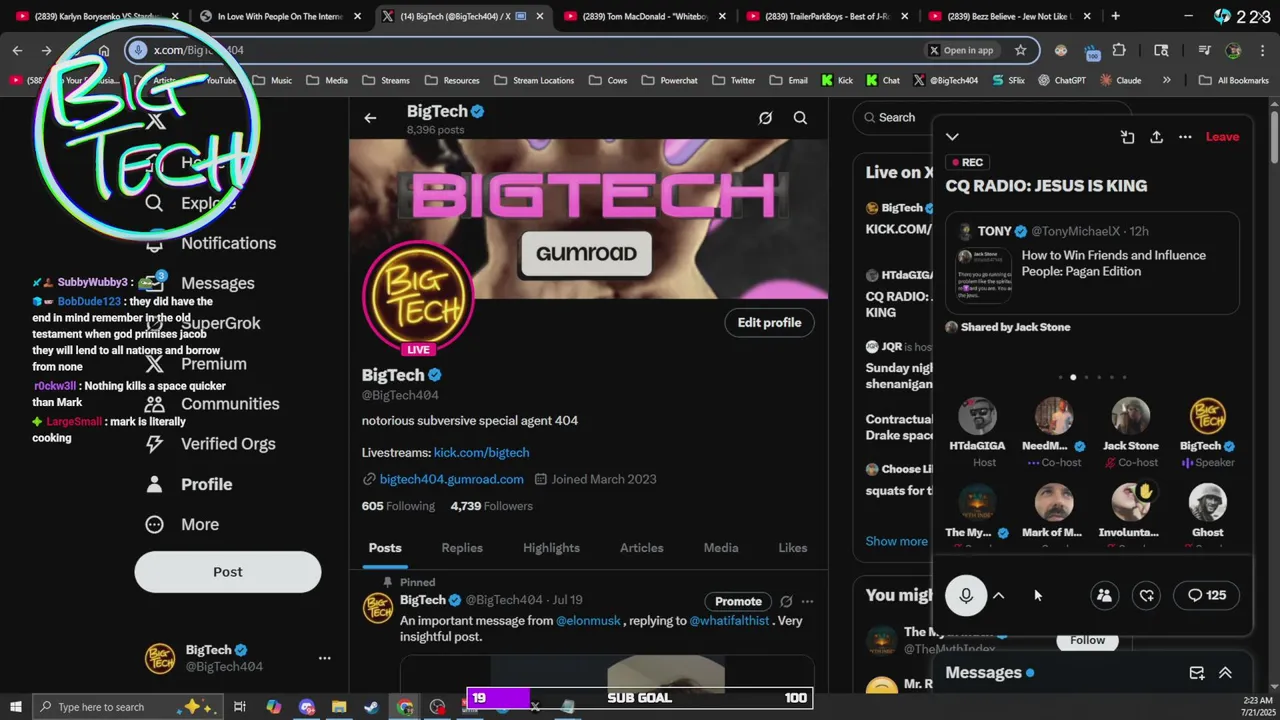Leave the CQ Radio Space

tap(1222, 137)
